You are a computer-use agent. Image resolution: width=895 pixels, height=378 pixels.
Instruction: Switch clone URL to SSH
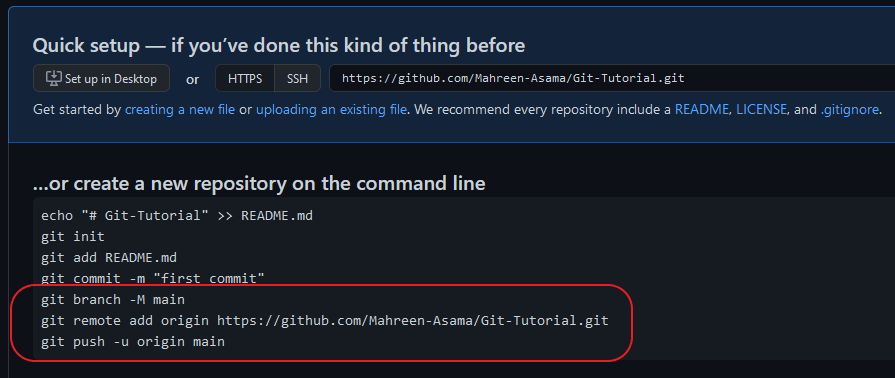297,78
